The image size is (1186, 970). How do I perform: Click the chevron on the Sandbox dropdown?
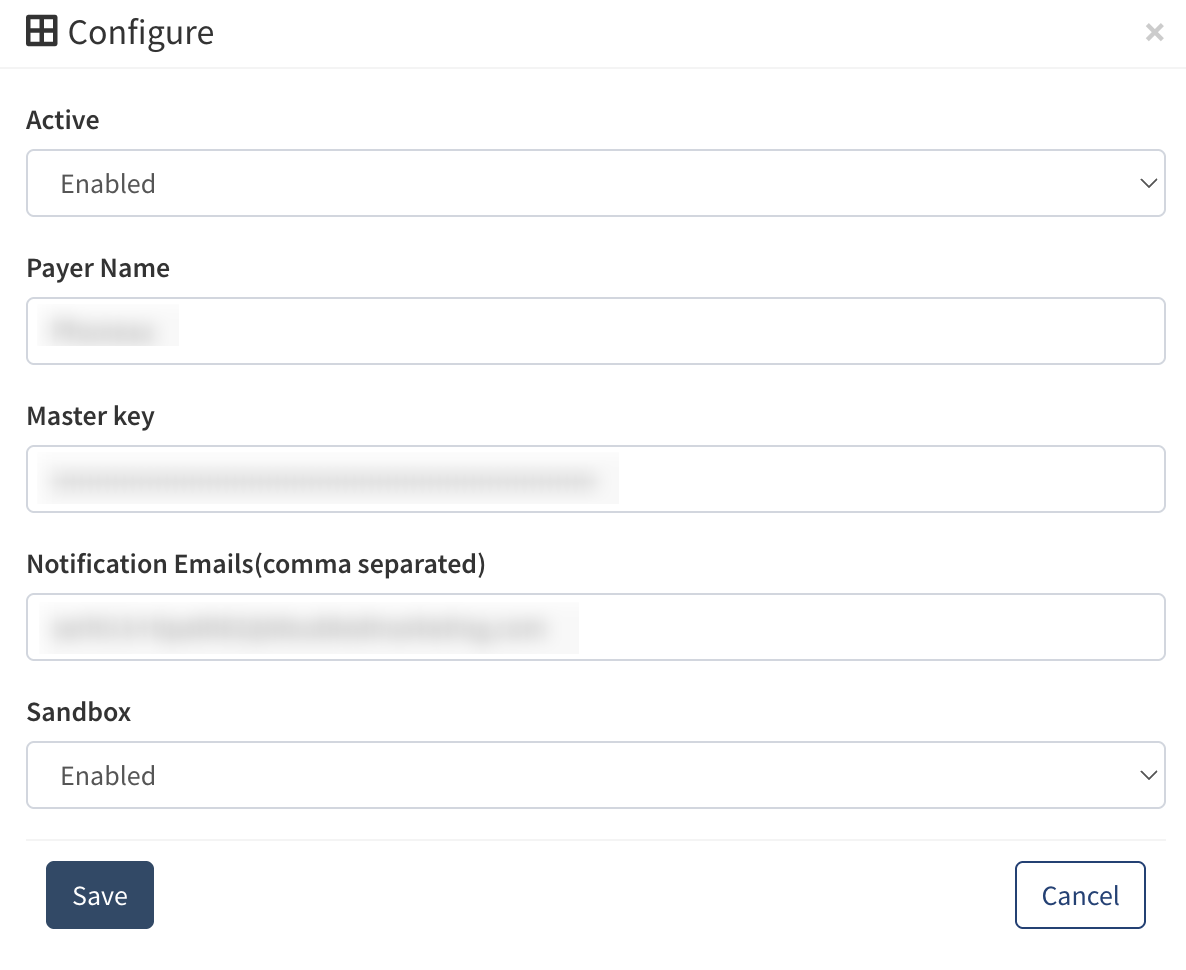tap(1147, 775)
